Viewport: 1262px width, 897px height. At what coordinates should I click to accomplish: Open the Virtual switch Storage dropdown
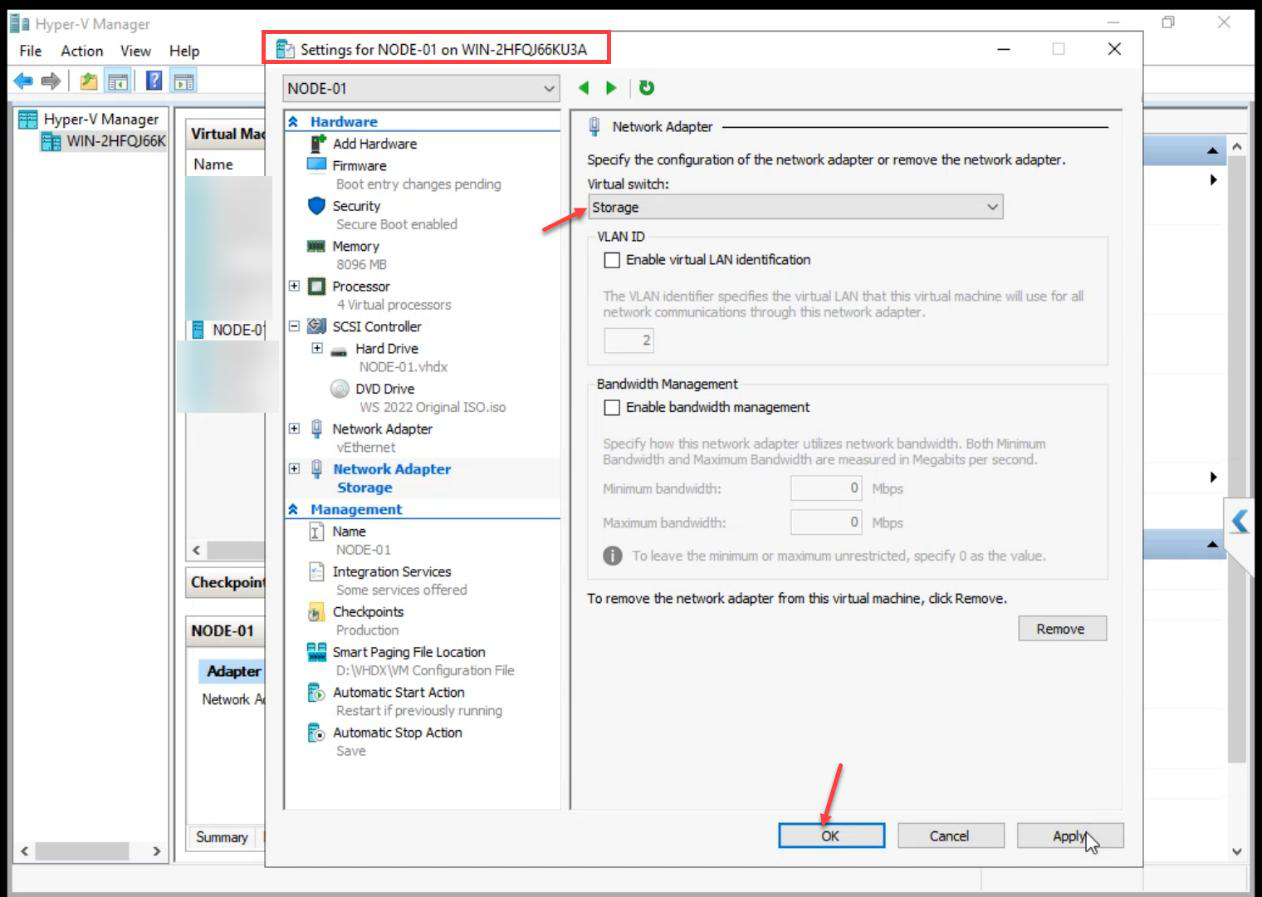pos(795,207)
